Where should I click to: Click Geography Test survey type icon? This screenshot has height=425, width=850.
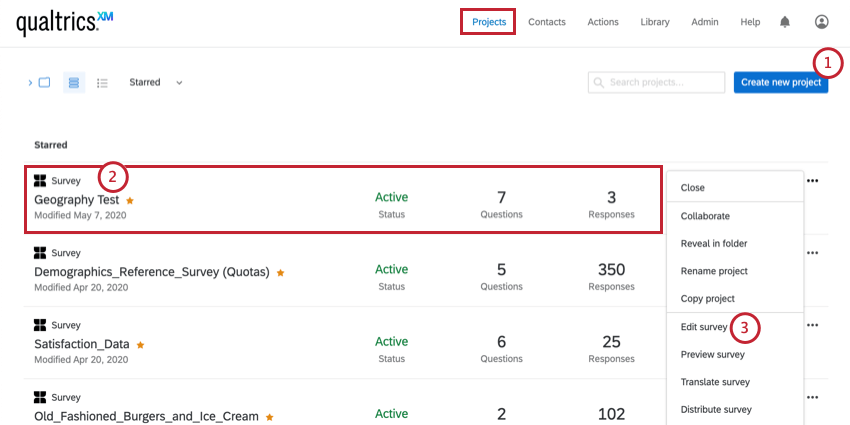[40, 181]
